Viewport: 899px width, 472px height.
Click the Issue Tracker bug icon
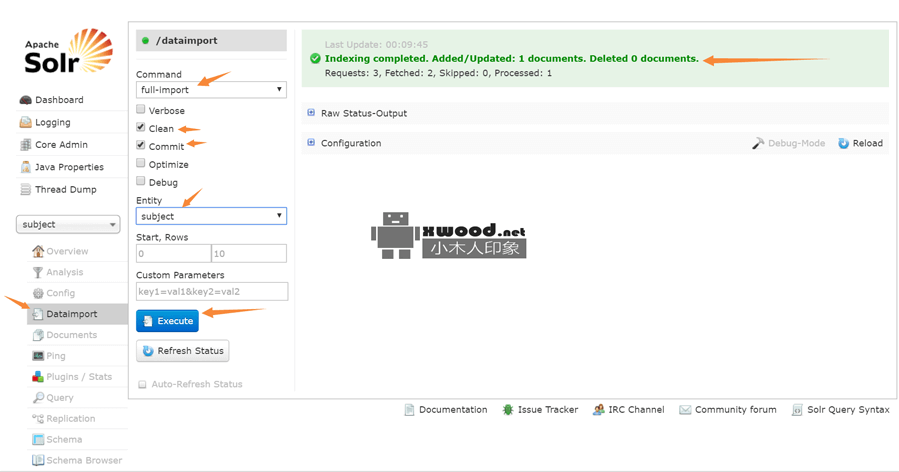pos(508,410)
